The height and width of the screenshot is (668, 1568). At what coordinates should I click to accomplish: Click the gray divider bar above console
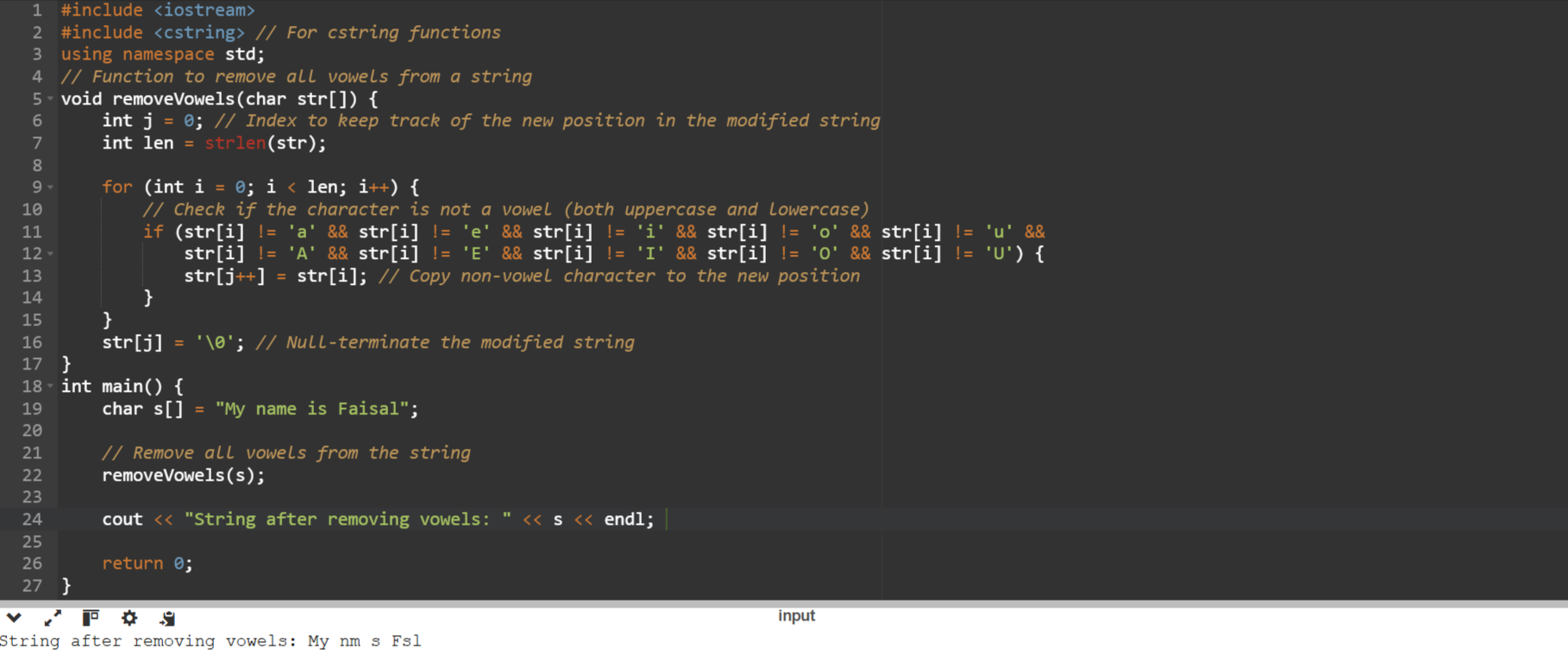pos(784,603)
